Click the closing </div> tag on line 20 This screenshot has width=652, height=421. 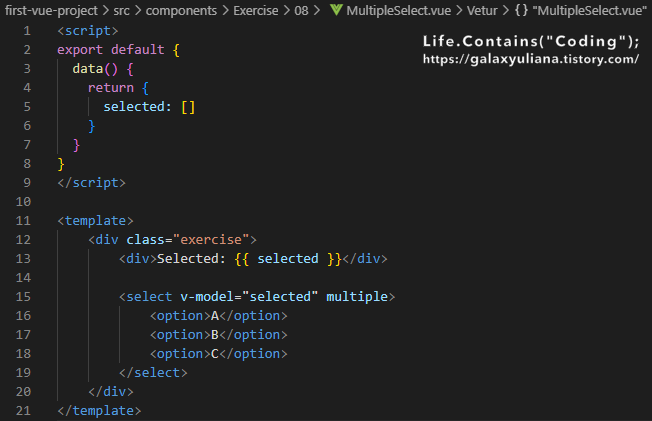point(111,392)
